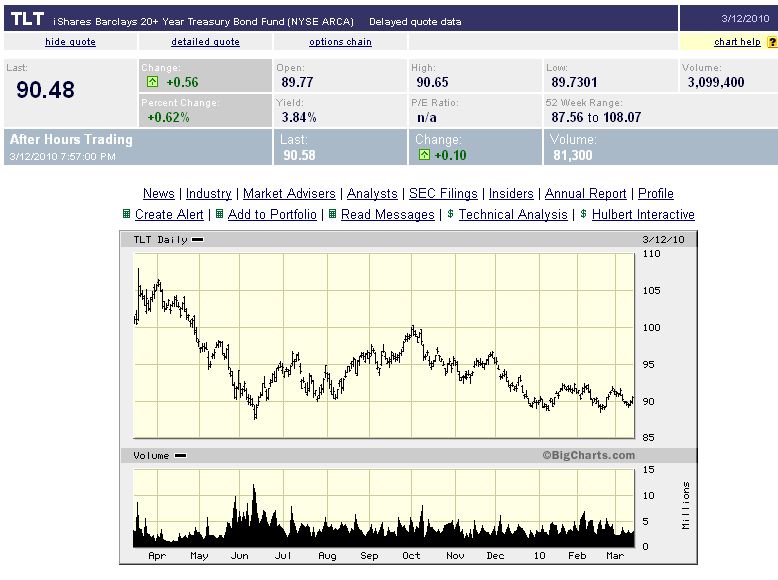Click the yellow question mark chart help icon
Viewport: 778px width, 580px height.
click(773, 42)
